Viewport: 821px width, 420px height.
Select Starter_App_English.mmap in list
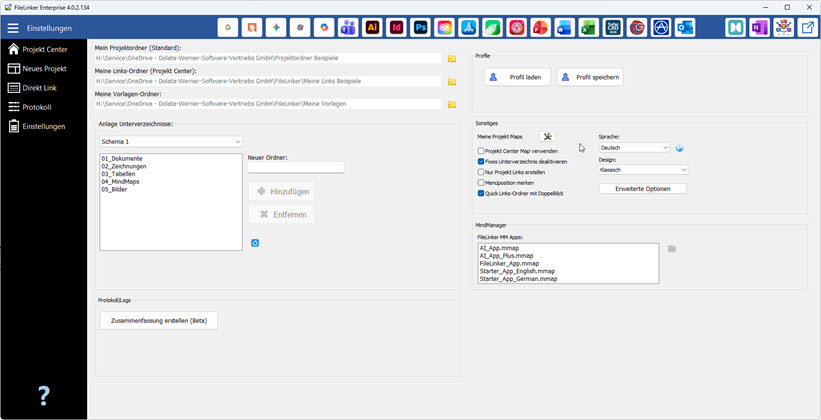[517, 271]
